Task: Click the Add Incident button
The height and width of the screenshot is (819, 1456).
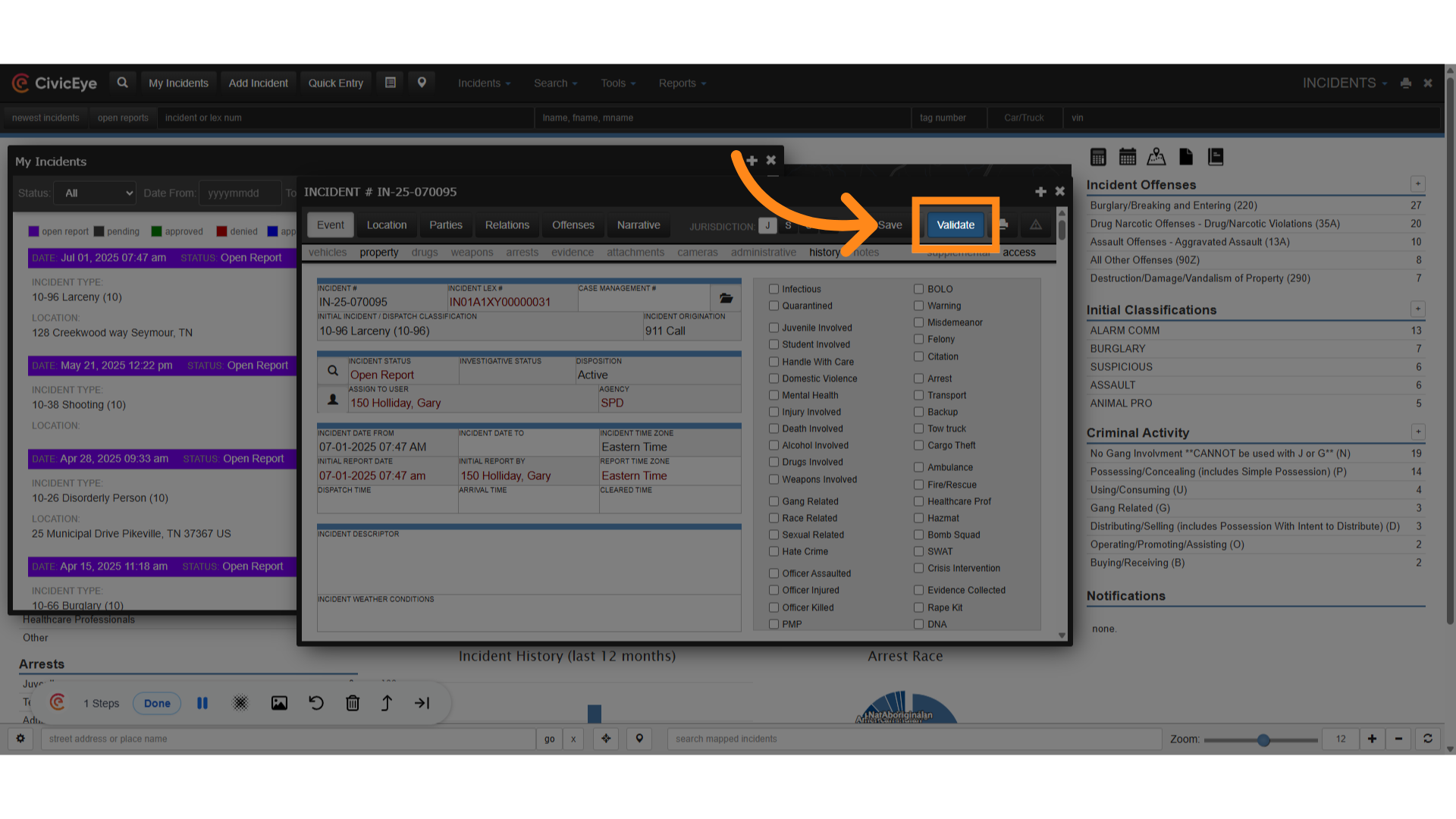Action: click(259, 83)
